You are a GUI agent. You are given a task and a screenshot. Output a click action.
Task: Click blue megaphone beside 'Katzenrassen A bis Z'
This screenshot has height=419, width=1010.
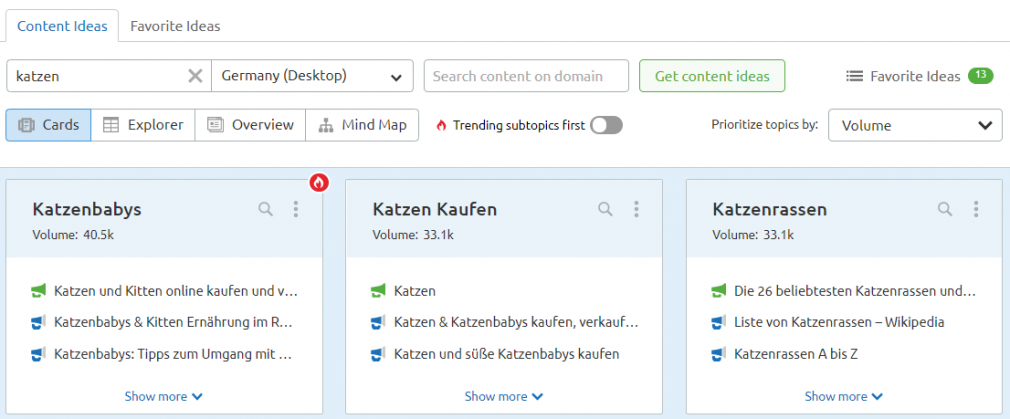tap(719, 353)
